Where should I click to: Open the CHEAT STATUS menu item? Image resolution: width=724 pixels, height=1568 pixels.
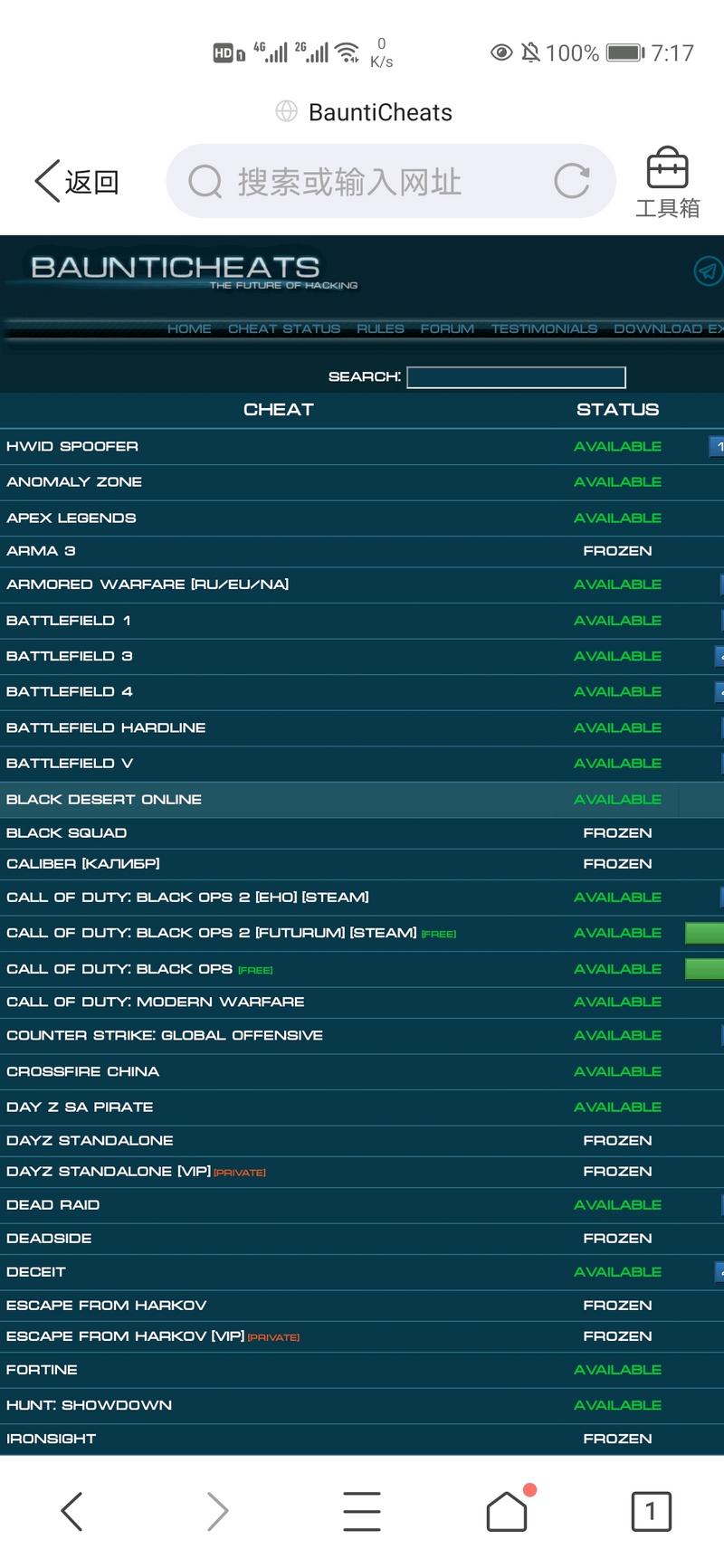coord(284,328)
